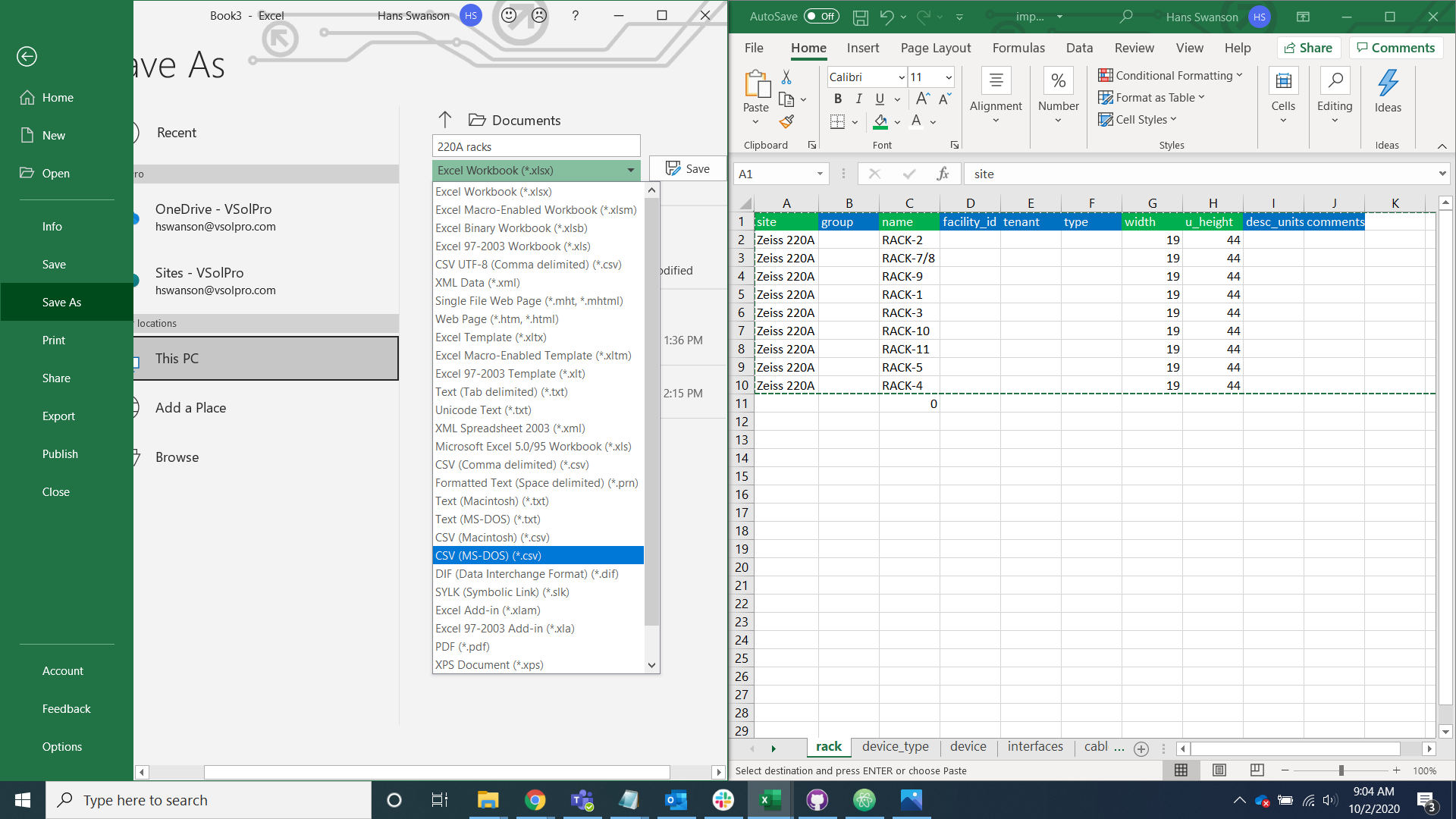
Task: Click the Select All corner triangle
Action: click(x=745, y=202)
